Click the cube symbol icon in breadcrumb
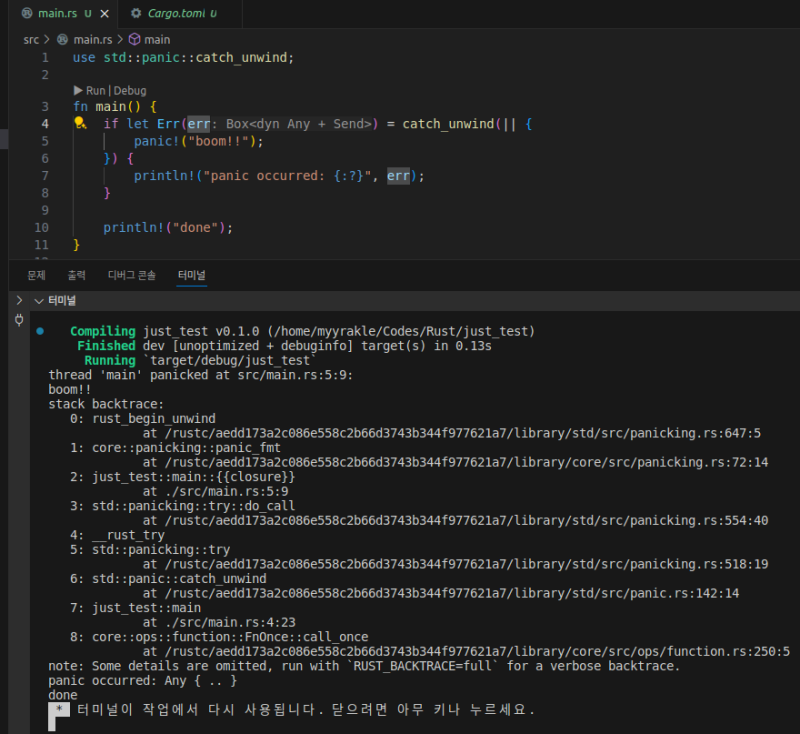 pyautogui.click(x=134, y=39)
